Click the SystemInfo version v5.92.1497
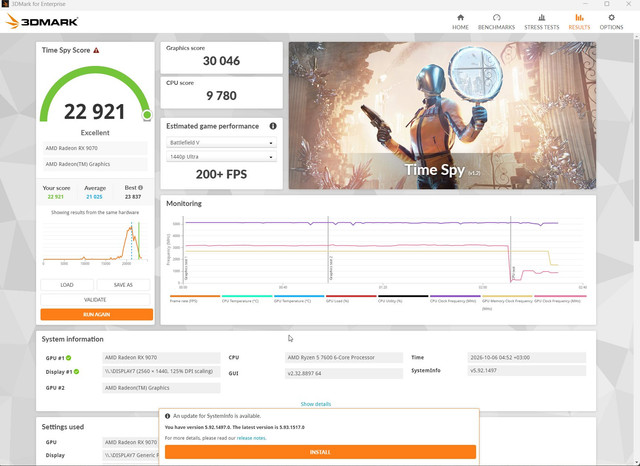The image size is (640, 466). pos(527,371)
